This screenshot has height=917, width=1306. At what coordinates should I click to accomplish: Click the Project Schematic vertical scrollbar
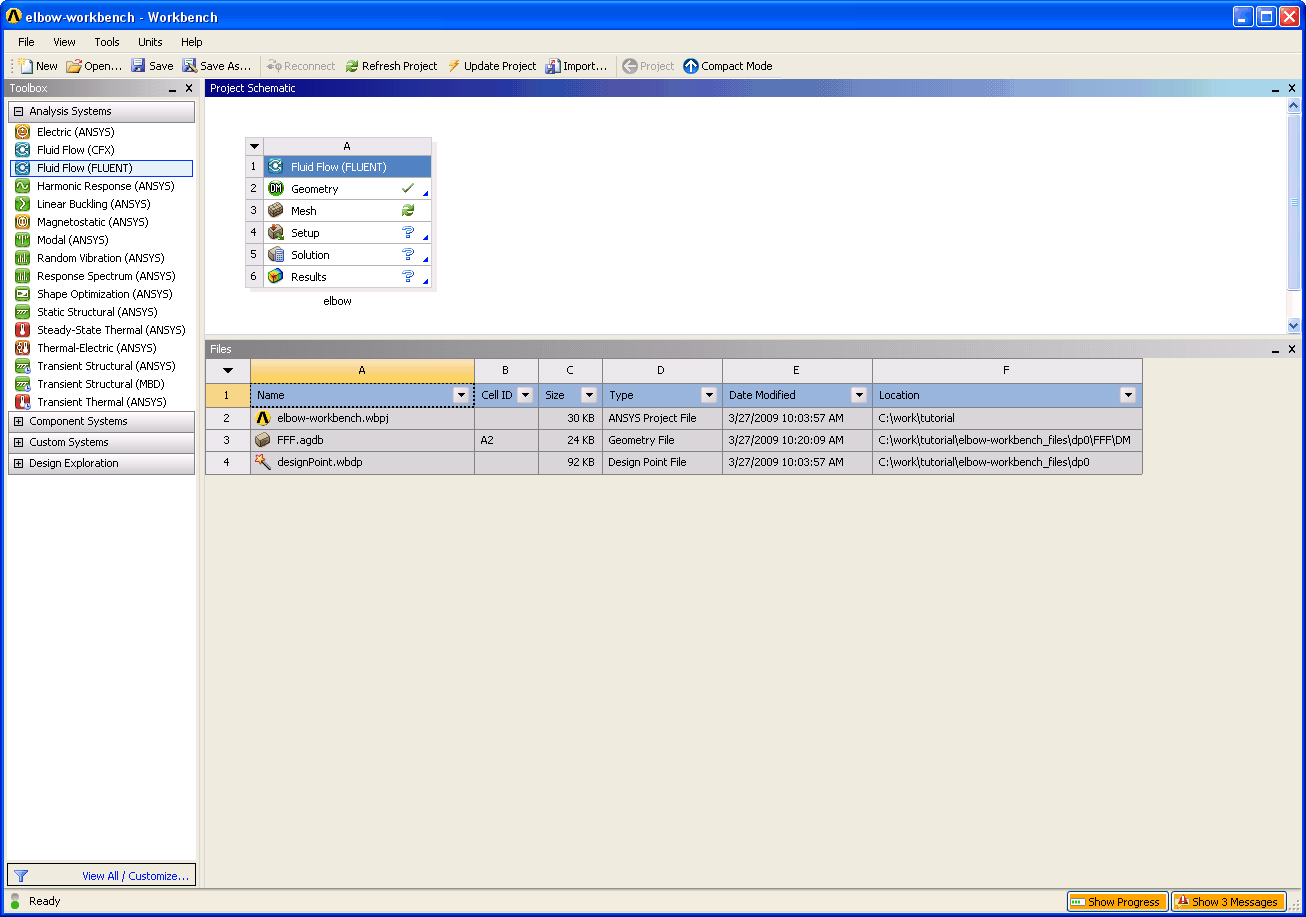(x=1294, y=215)
